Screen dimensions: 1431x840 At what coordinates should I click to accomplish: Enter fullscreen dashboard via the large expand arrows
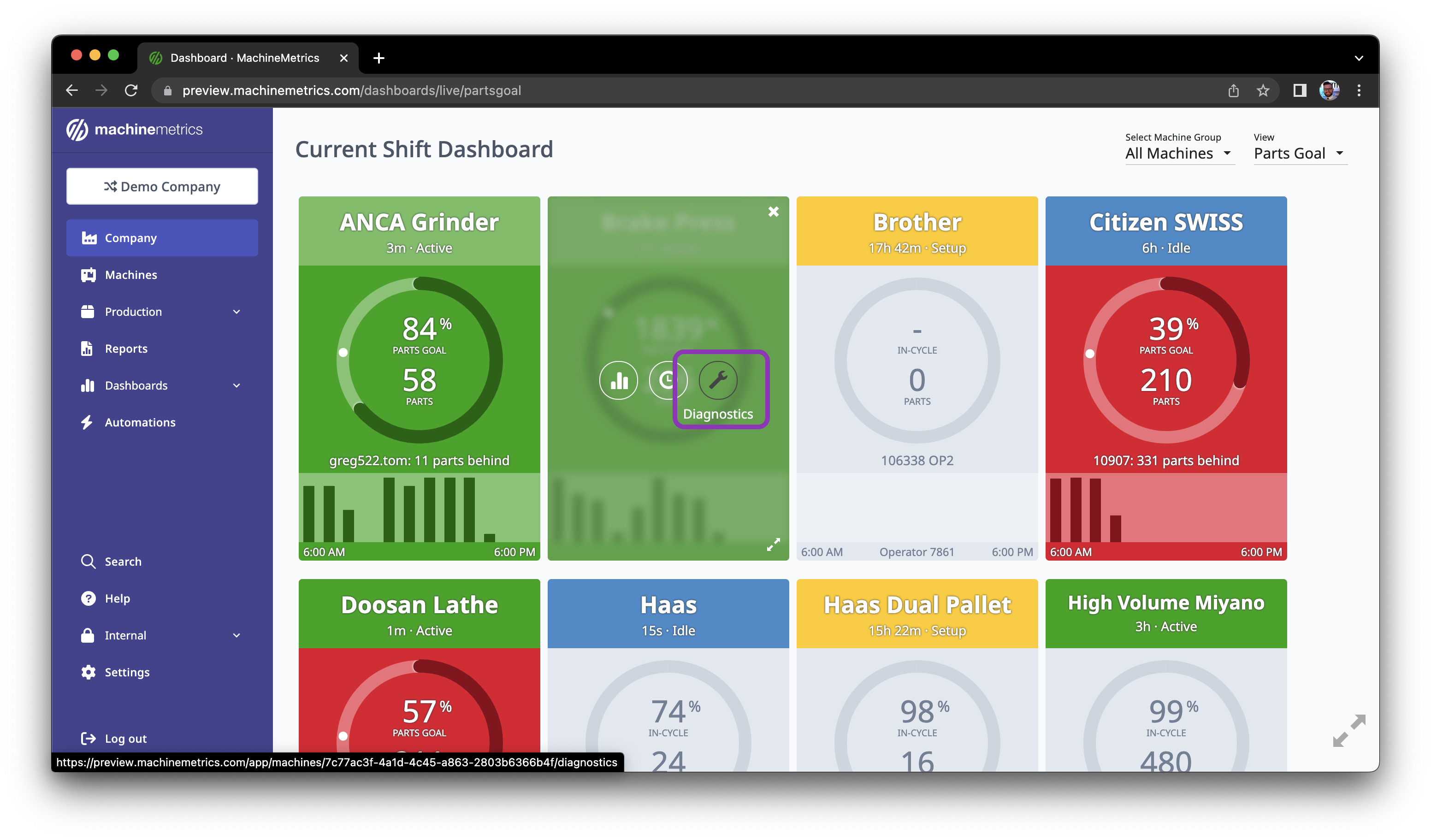(x=1349, y=730)
